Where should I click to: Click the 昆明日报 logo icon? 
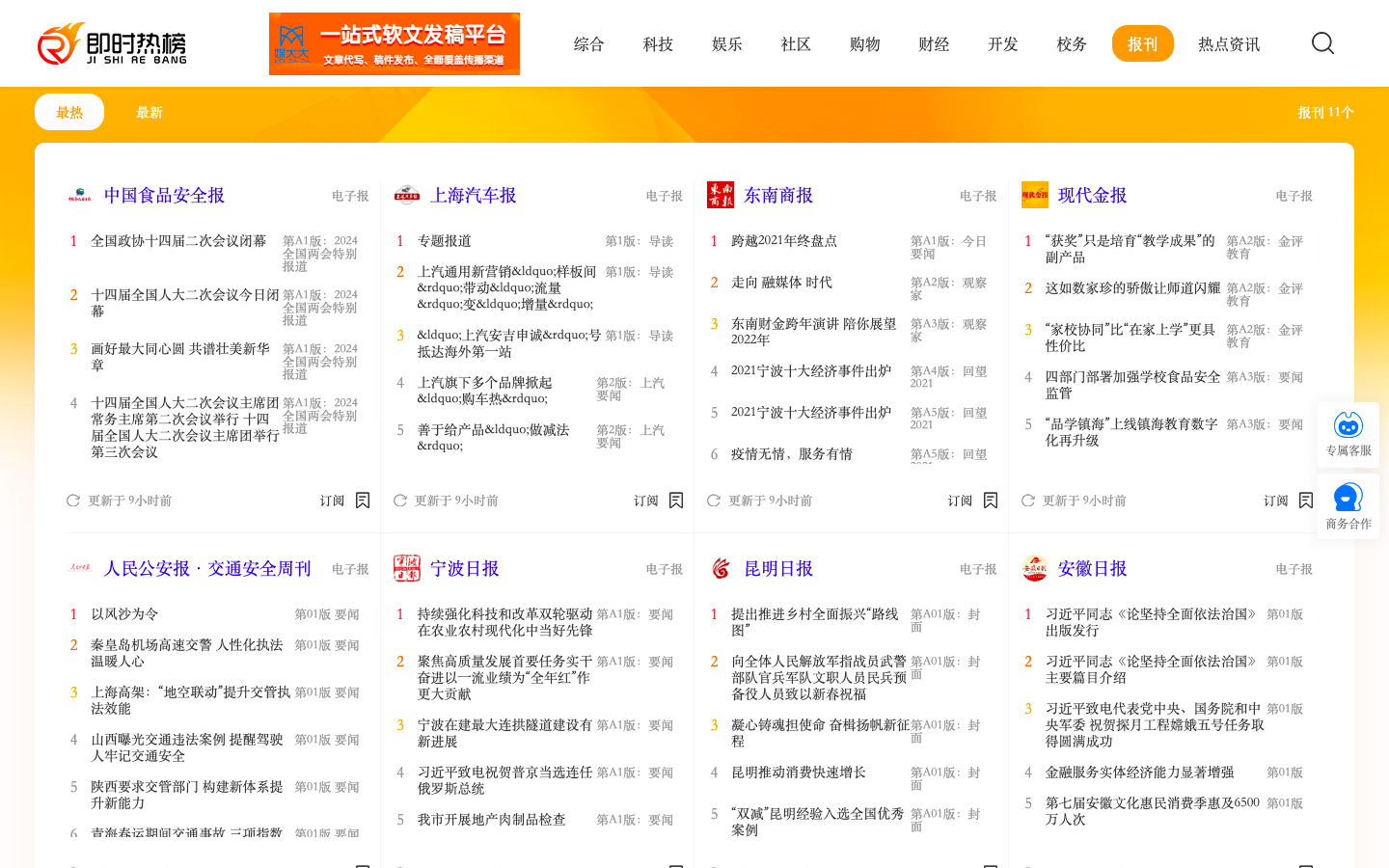pyautogui.click(x=721, y=568)
